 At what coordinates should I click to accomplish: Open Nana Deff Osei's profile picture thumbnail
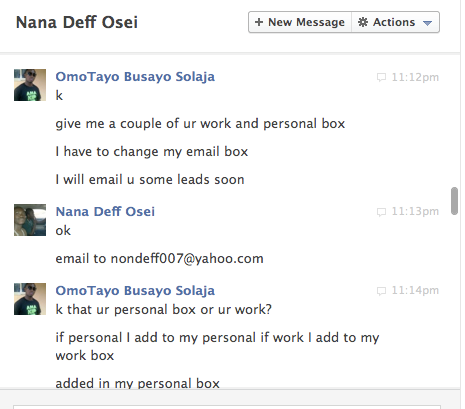pos(30,220)
